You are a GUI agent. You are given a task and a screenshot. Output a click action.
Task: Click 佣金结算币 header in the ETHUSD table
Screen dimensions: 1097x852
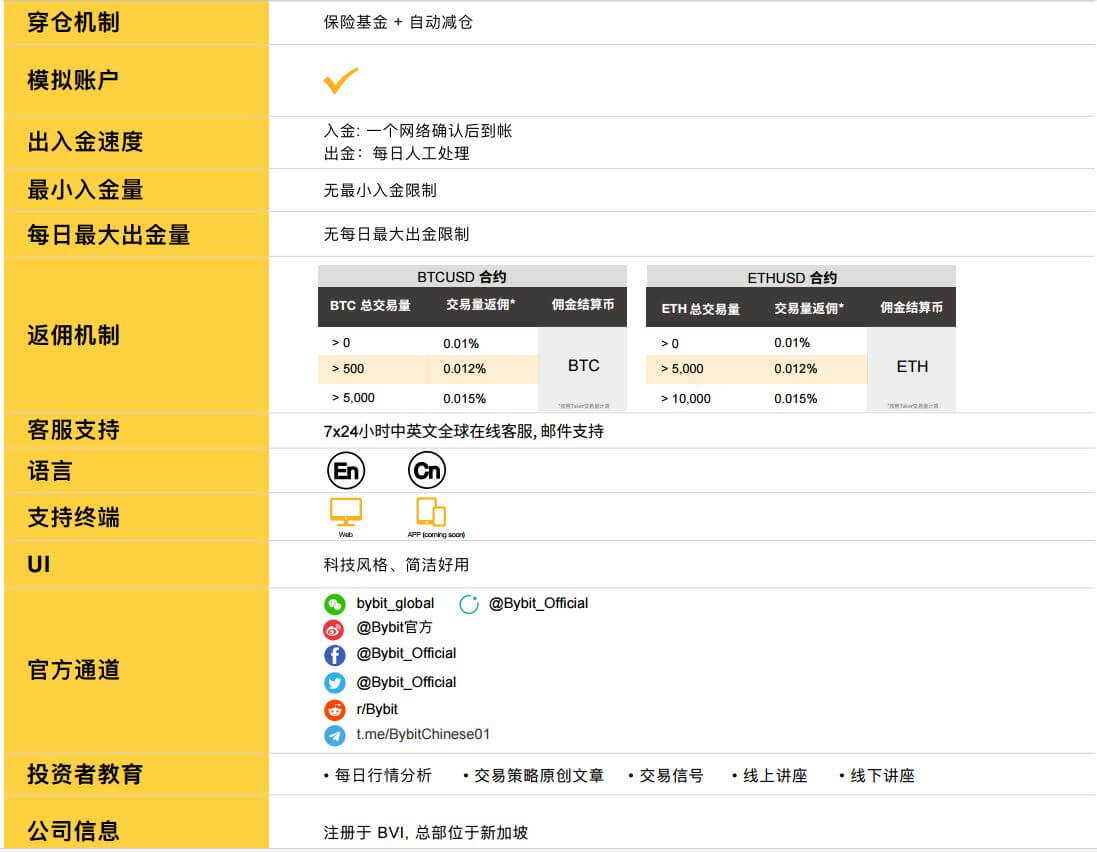click(x=912, y=308)
